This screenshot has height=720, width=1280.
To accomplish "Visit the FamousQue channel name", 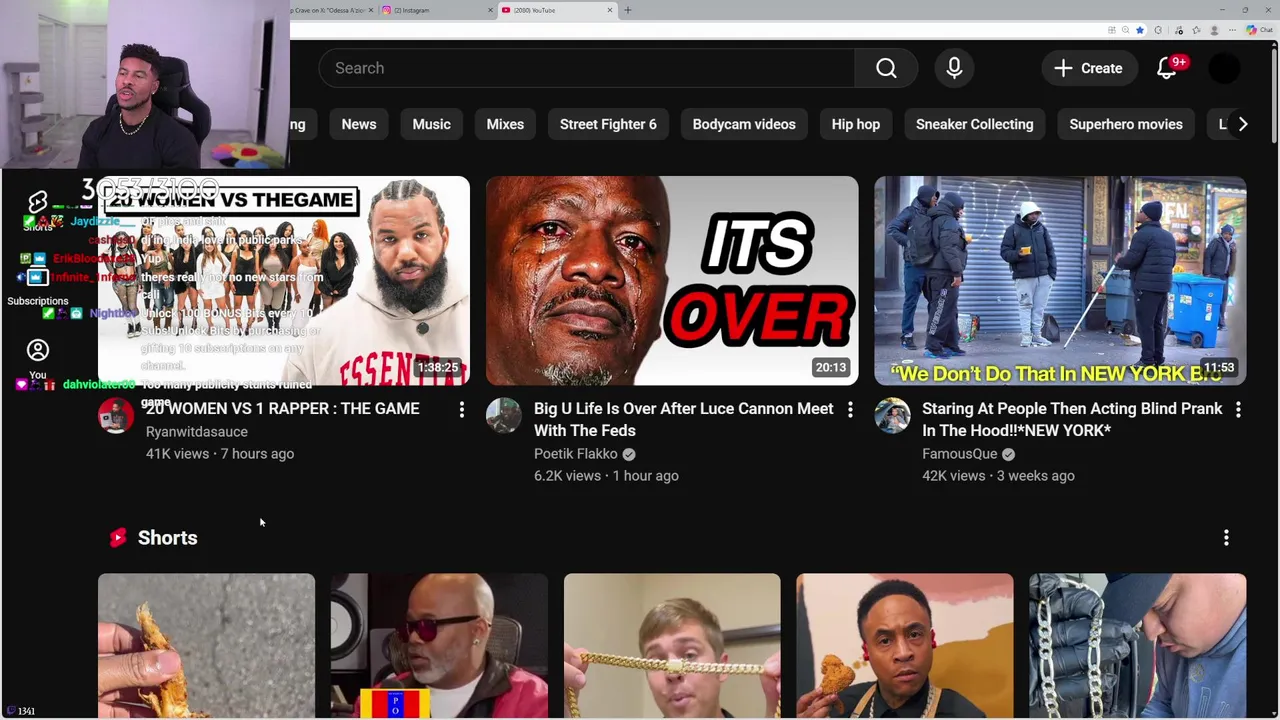I will pyautogui.click(x=960, y=453).
